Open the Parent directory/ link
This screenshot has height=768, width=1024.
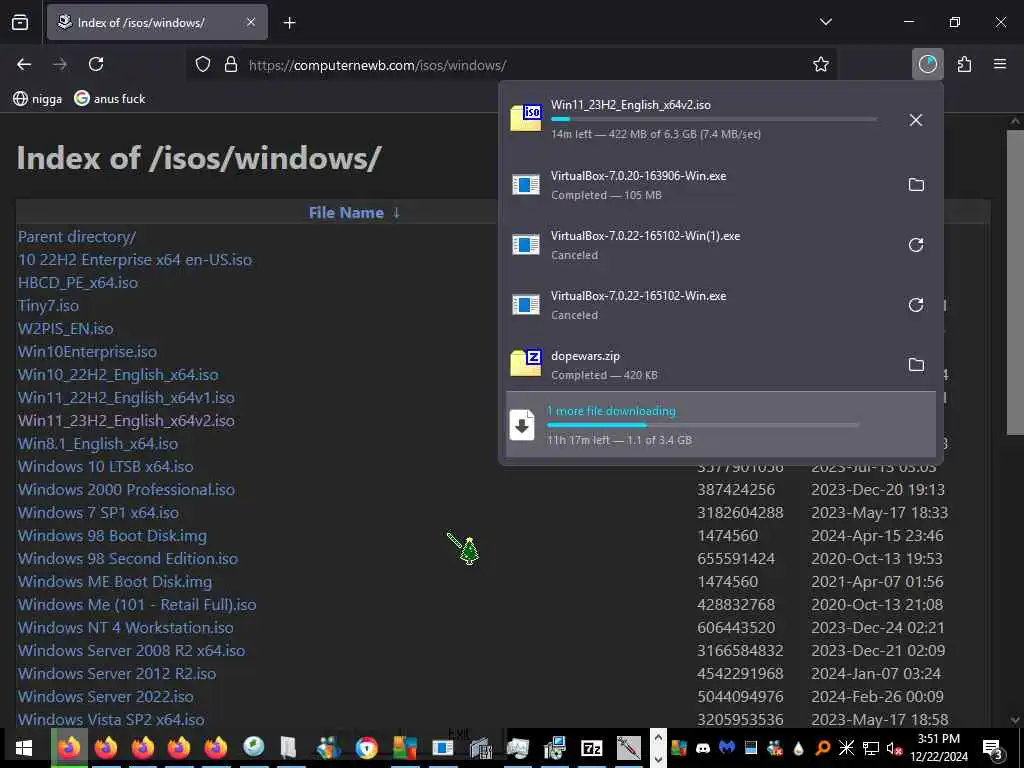pyautogui.click(x=77, y=237)
